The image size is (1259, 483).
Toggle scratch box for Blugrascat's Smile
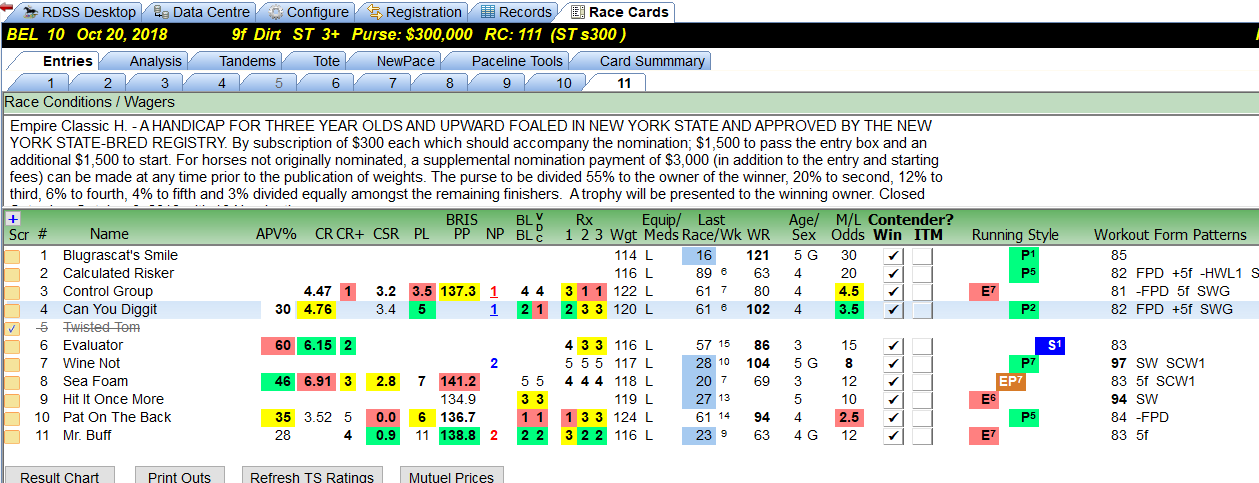[12, 255]
